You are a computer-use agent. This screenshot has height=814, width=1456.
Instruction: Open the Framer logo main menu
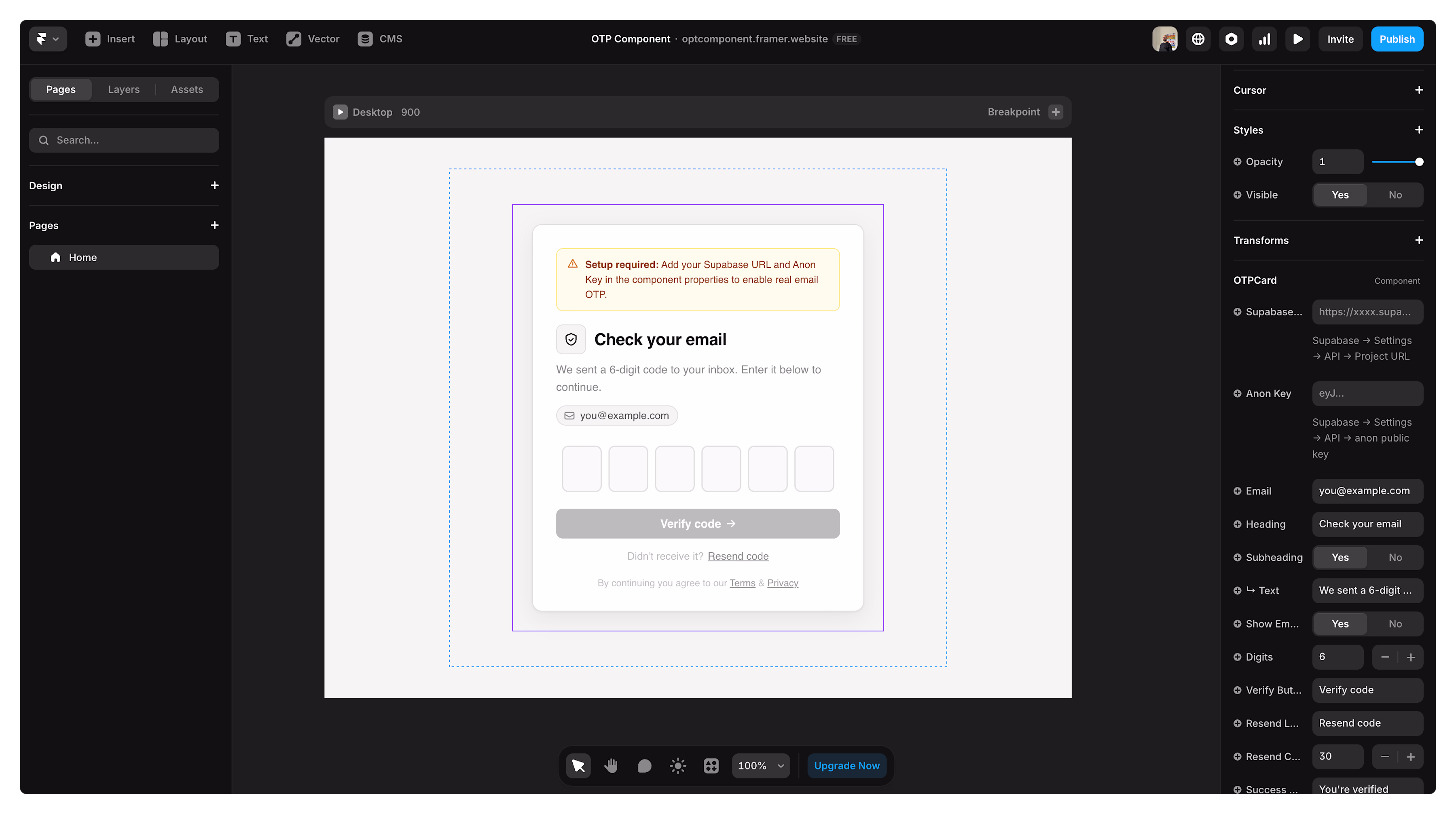pyautogui.click(x=48, y=39)
